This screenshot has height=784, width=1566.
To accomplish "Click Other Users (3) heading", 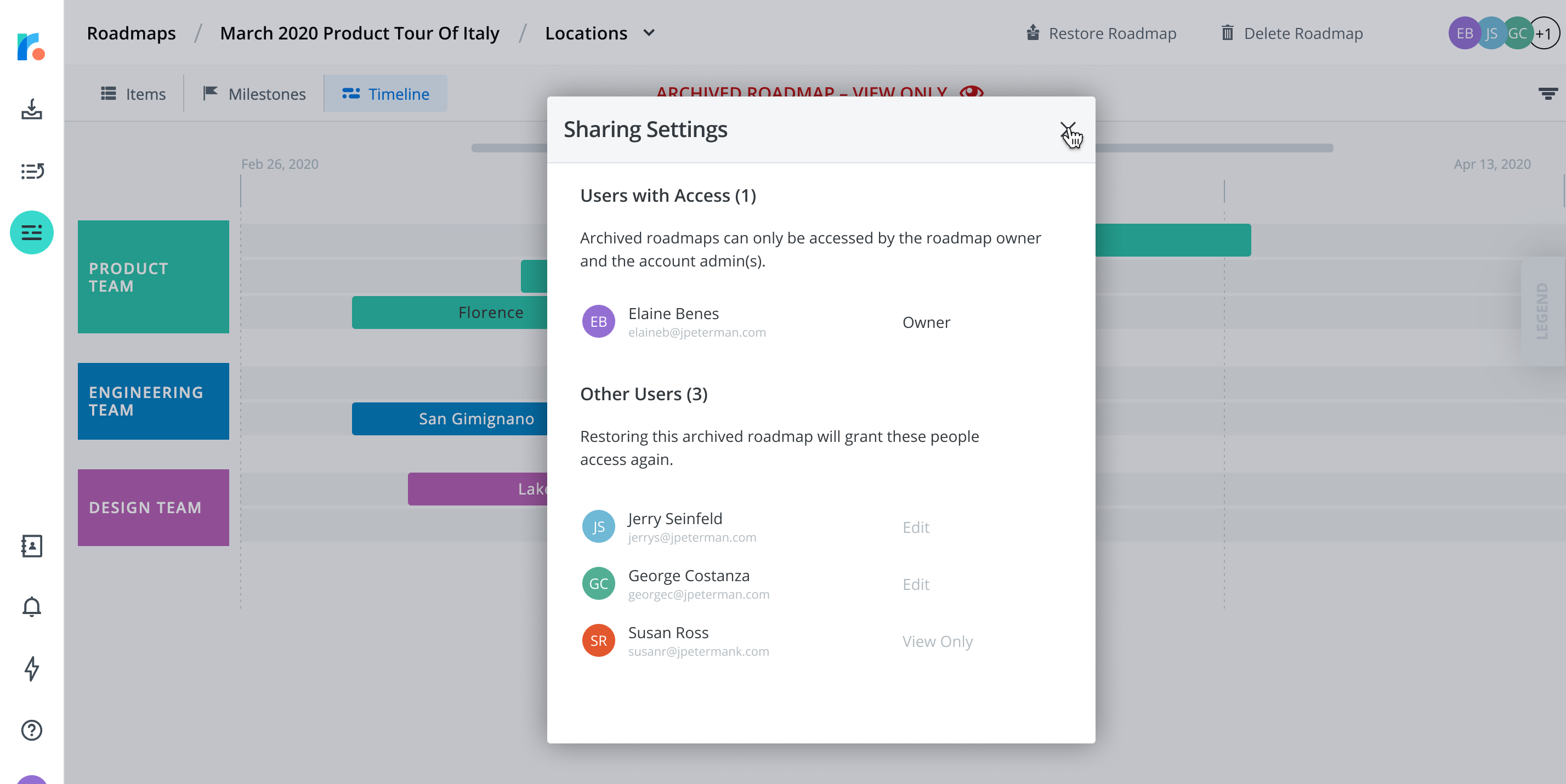I will tap(644, 394).
